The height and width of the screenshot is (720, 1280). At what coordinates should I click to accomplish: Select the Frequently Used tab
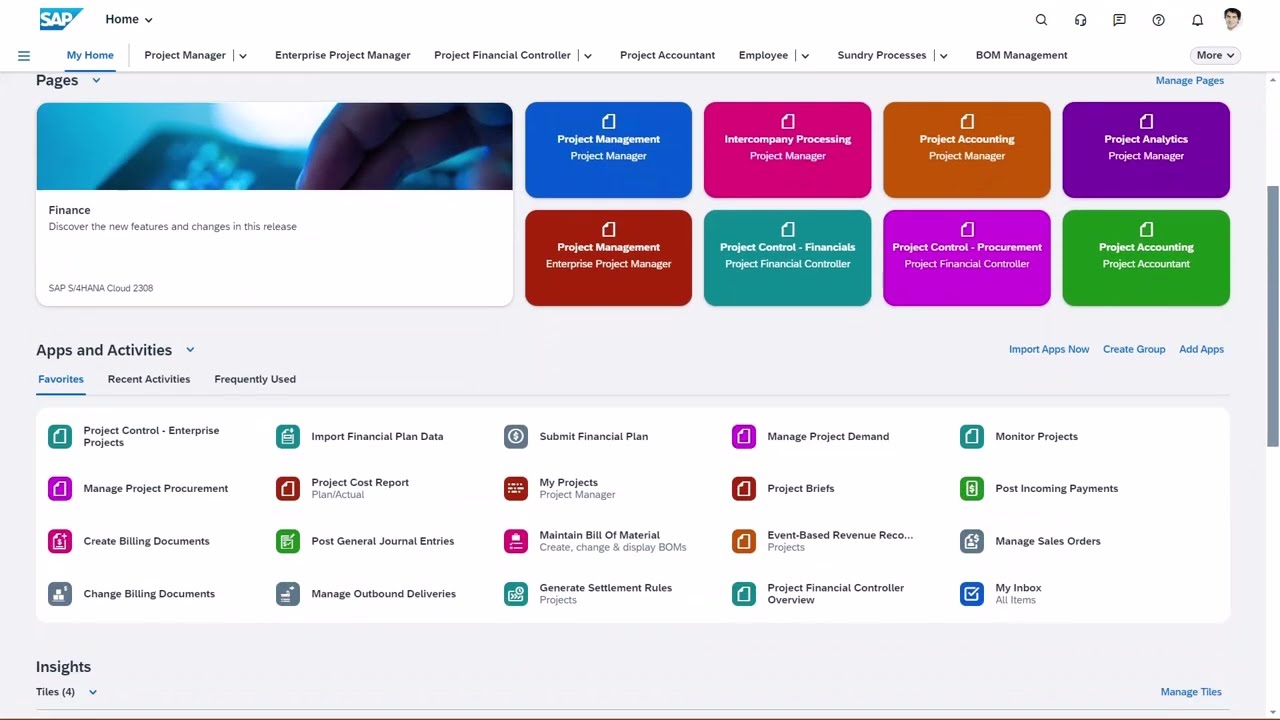[255, 379]
